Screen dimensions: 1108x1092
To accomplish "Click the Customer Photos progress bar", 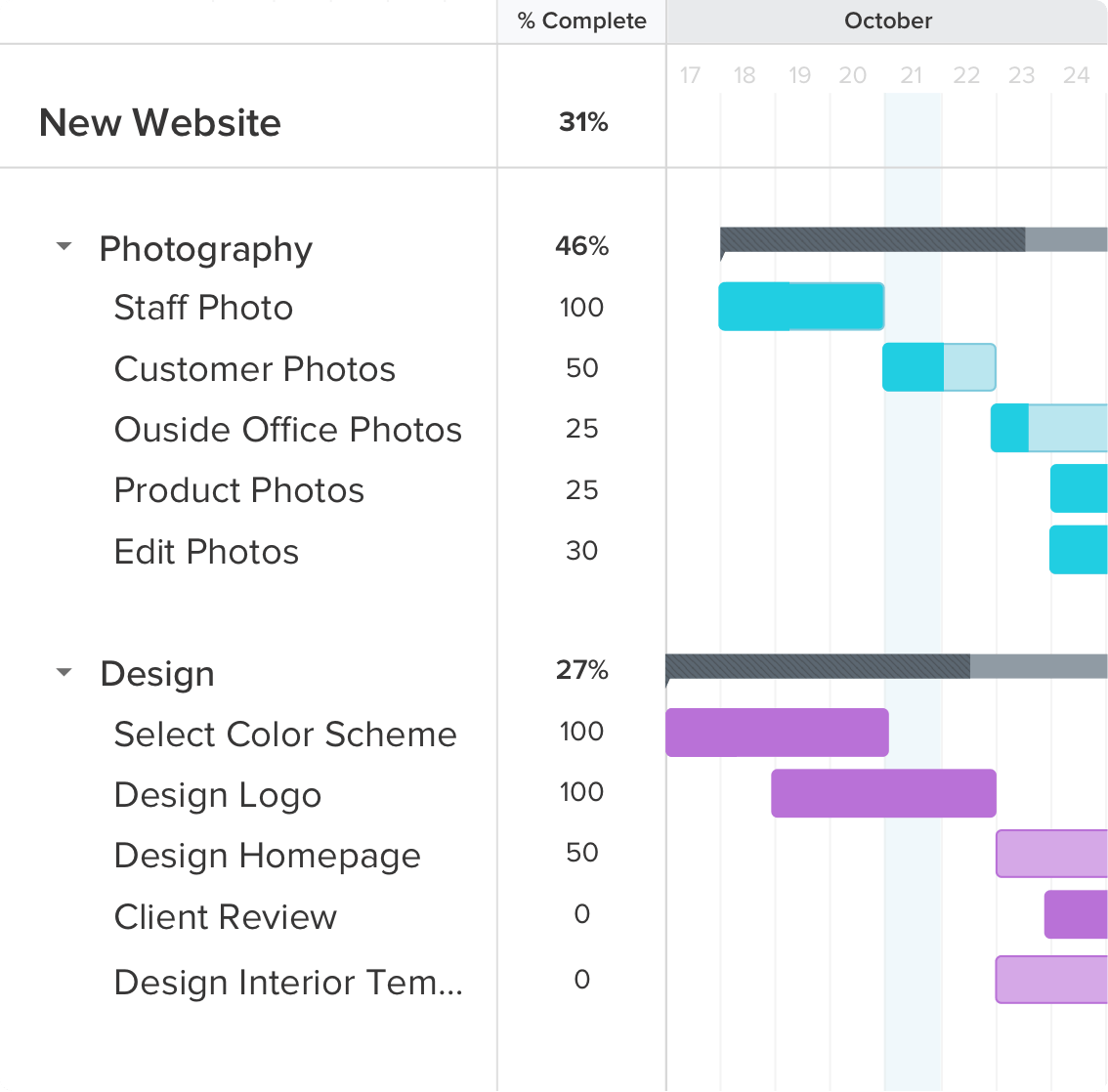I will (938, 367).
